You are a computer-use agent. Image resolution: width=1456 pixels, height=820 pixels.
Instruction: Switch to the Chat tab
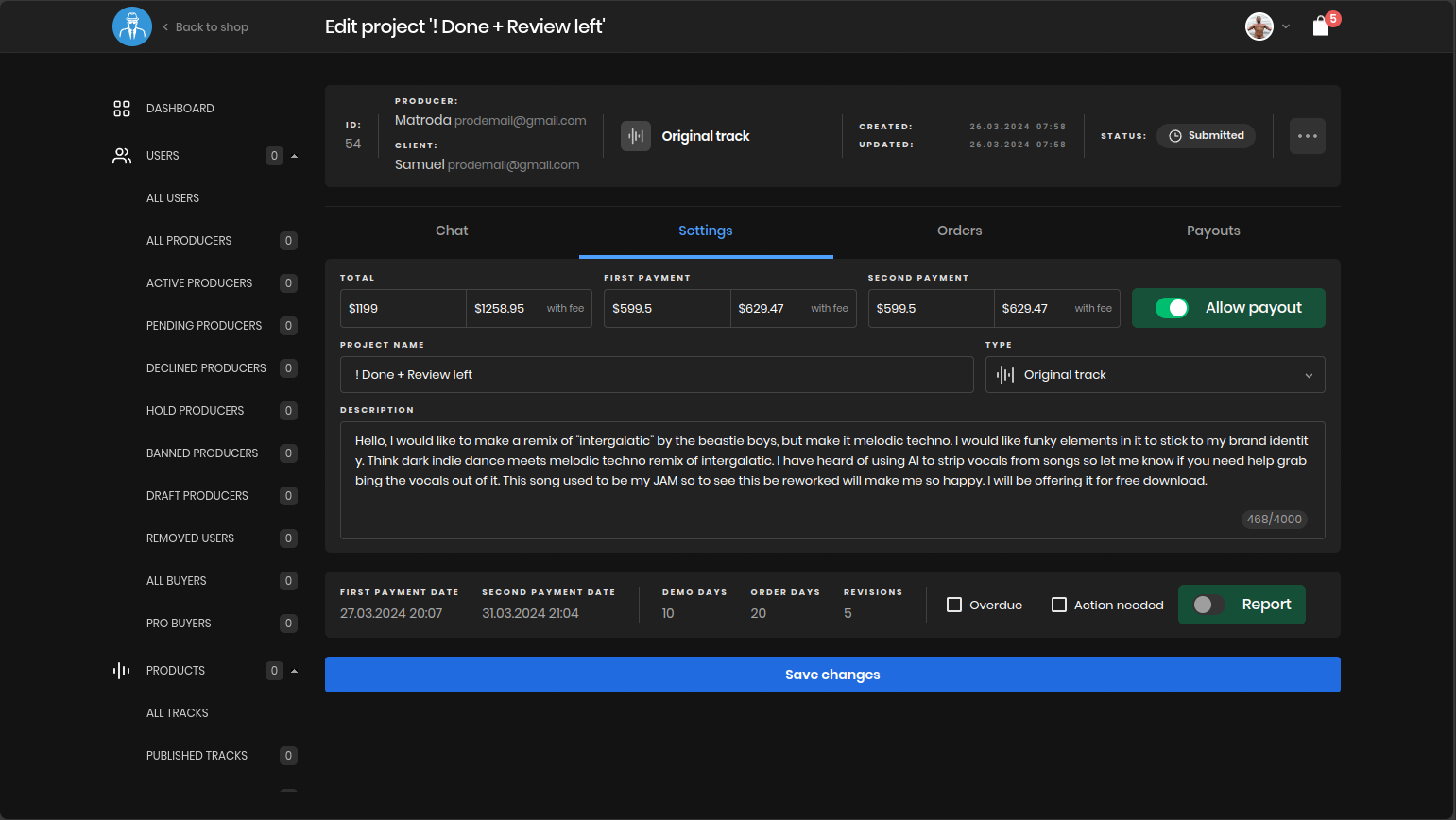452,231
